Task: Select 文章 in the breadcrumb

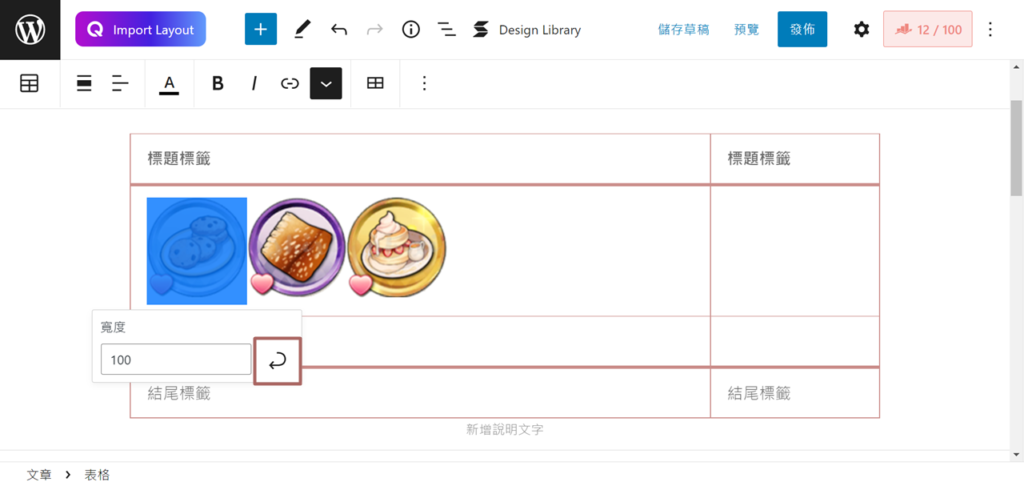Action: coord(39,475)
